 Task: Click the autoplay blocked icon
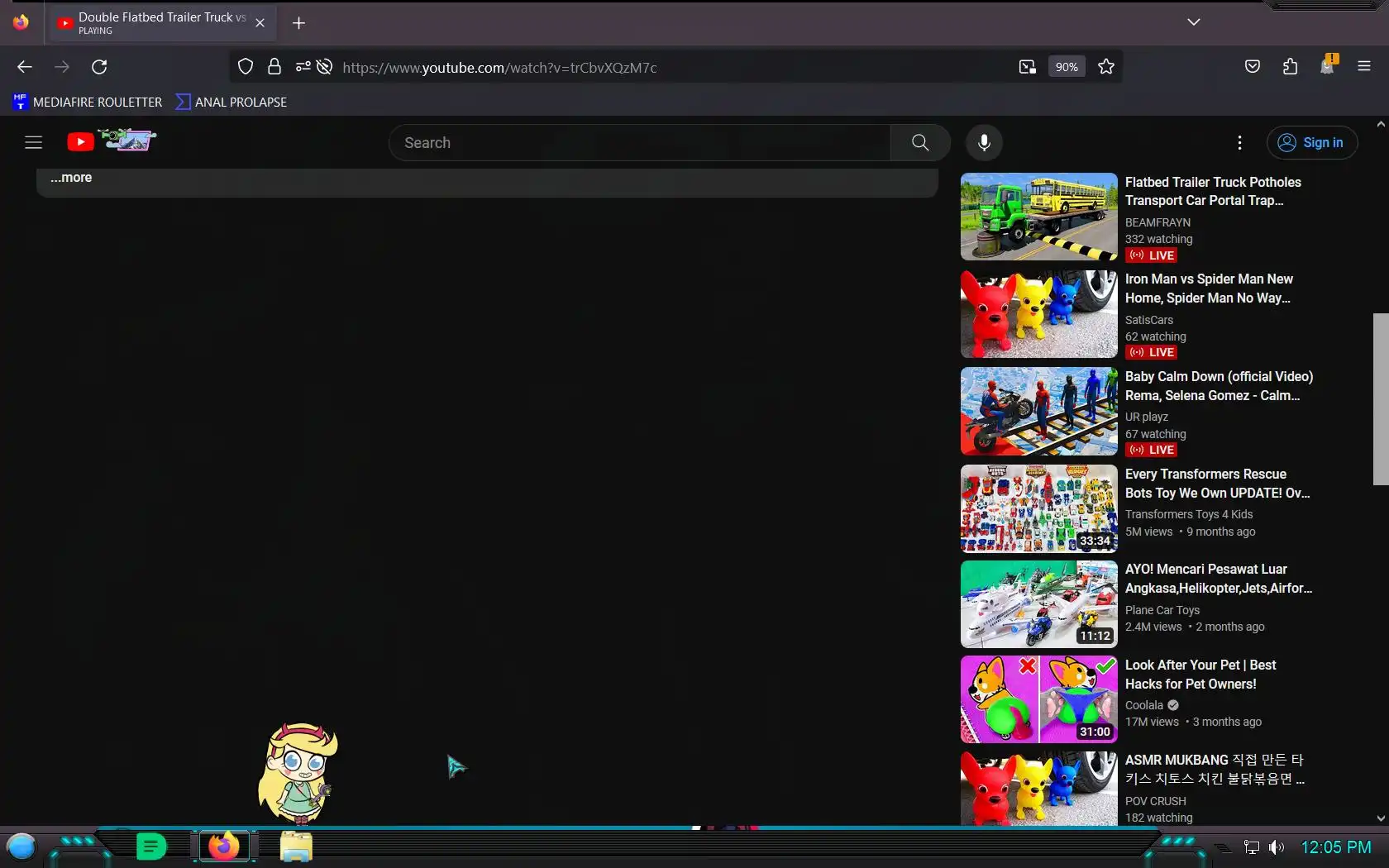pos(325,67)
